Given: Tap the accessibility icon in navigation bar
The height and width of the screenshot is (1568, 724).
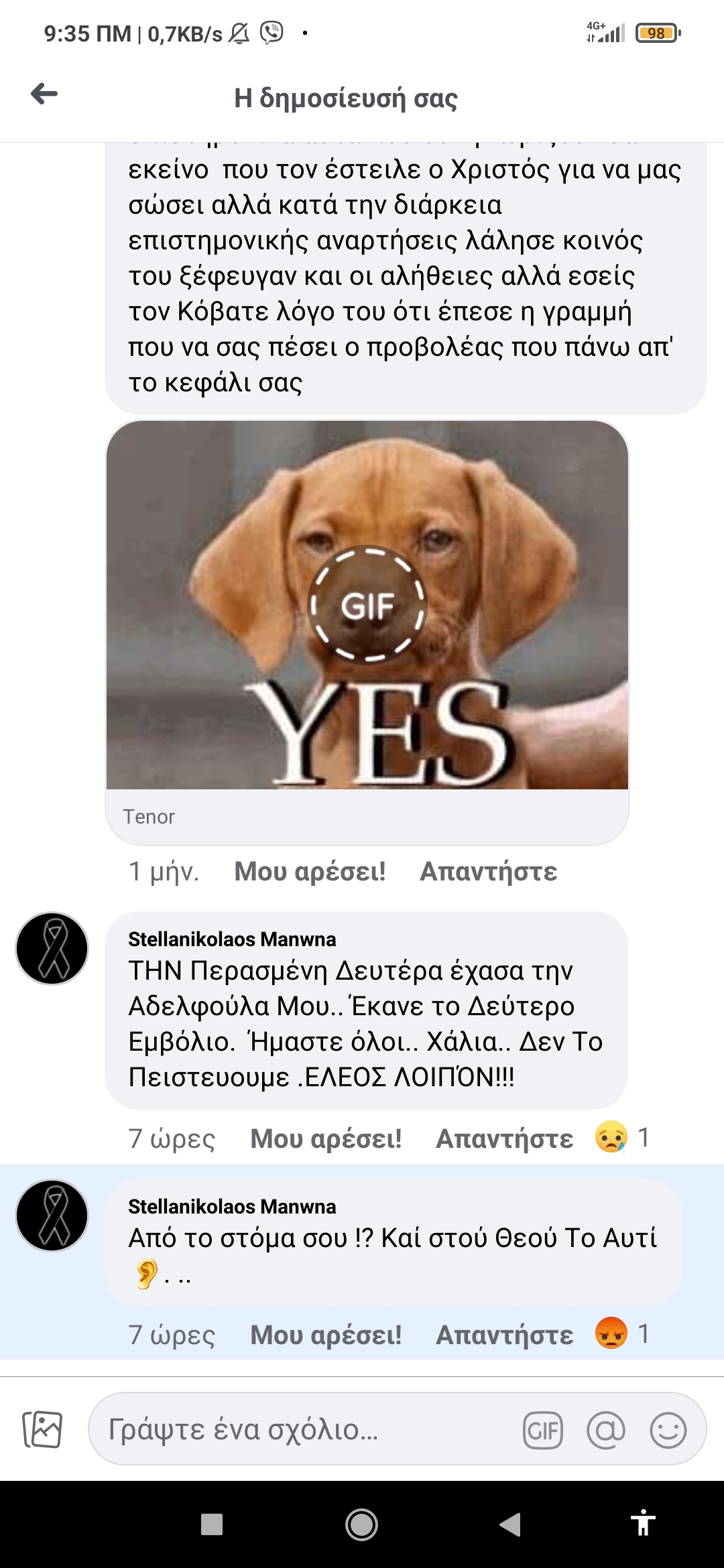Looking at the screenshot, I should 643,1522.
